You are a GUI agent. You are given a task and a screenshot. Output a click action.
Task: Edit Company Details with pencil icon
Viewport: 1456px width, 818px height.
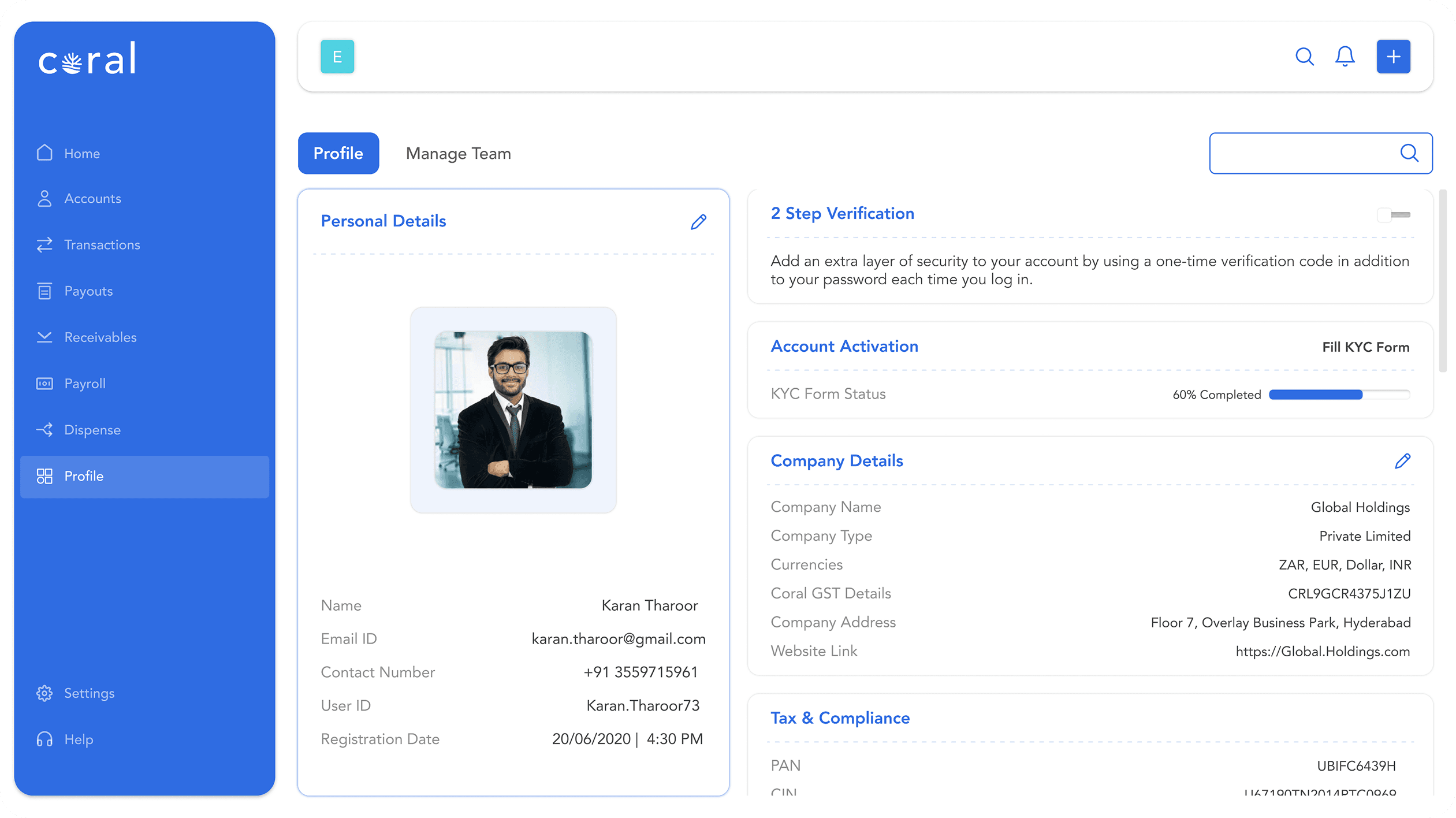pos(1402,461)
